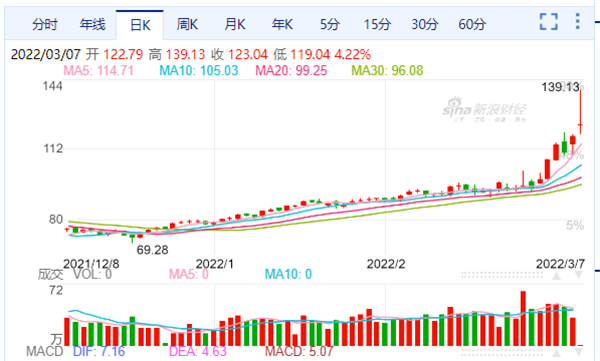This screenshot has height=361, width=600.
Task: Click the 成交 VOL: 0 label
Action: [x=75, y=274]
